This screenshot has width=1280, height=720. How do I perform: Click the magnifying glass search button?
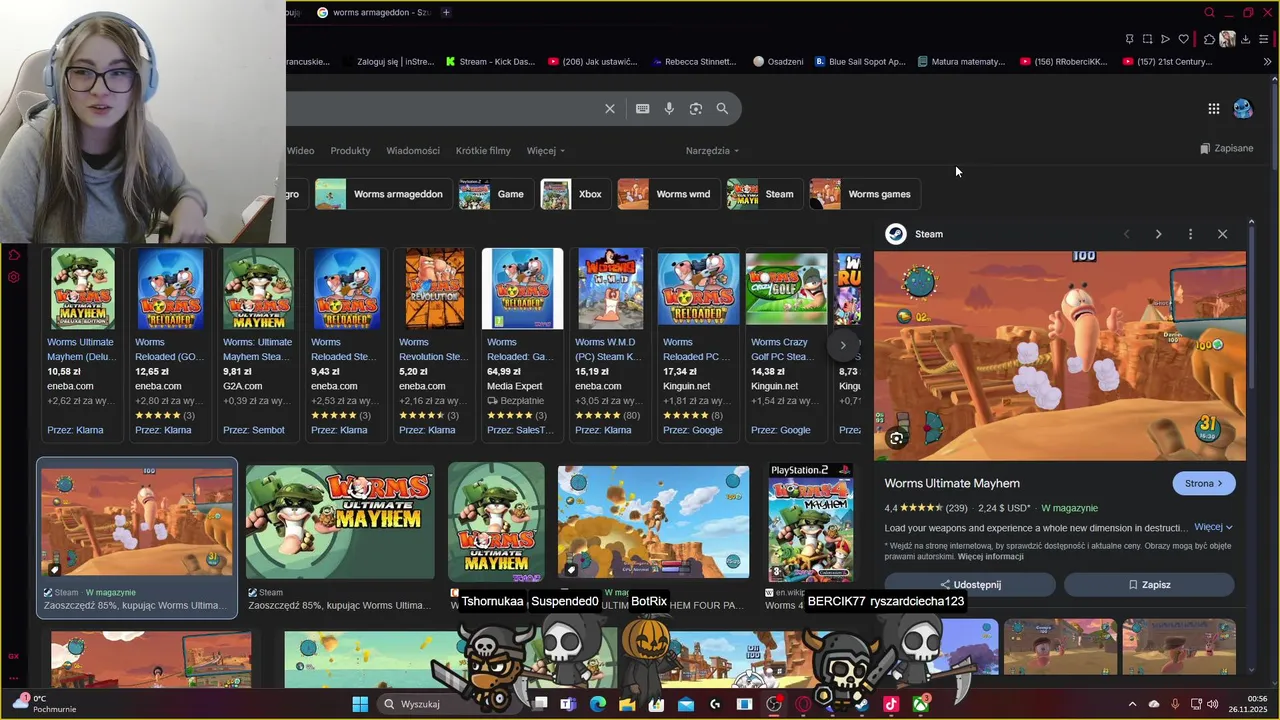pyautogui.click(x=722, y=109)
